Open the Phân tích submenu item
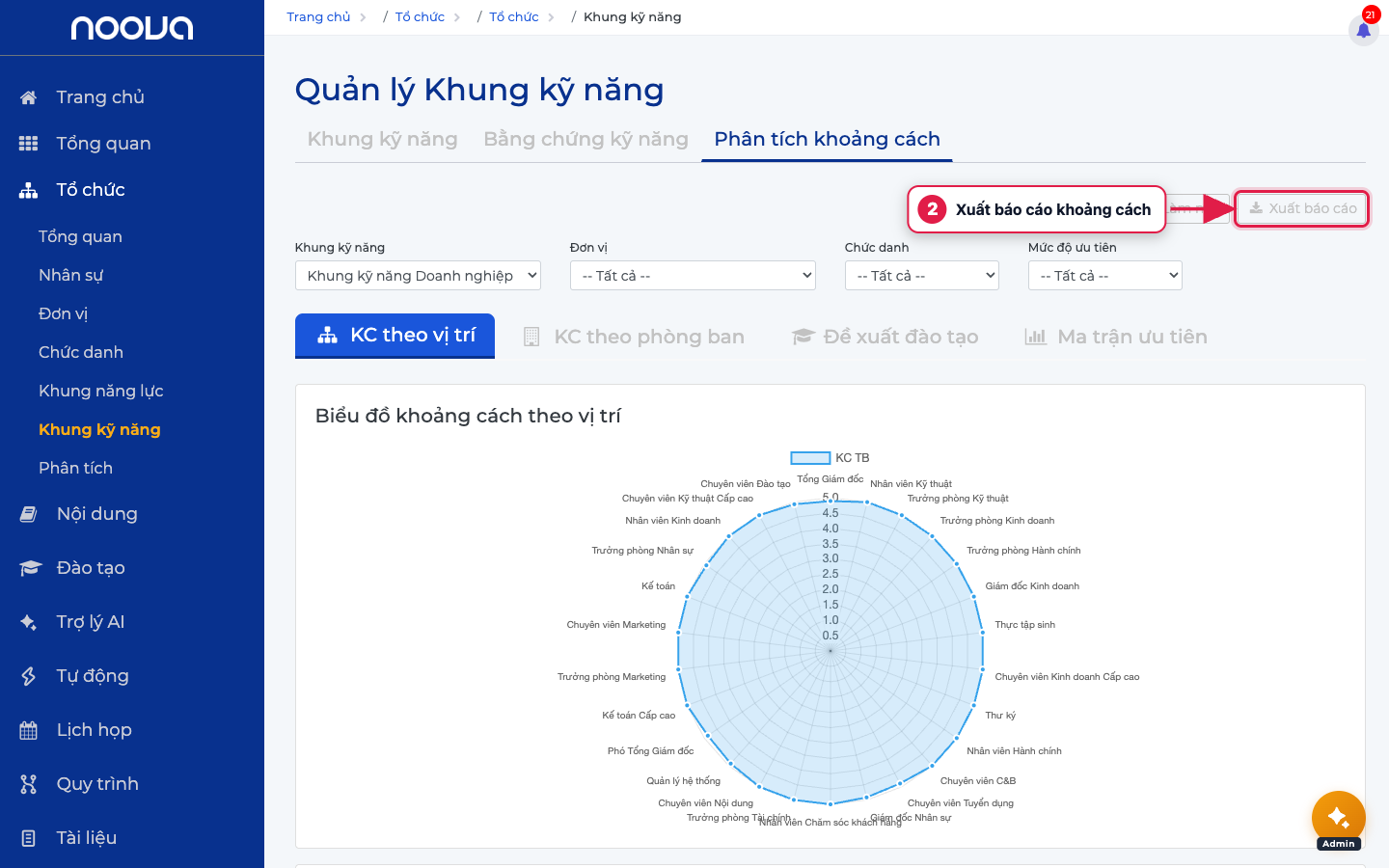This screenshot has height=868, width=1389. coord(75,468)
